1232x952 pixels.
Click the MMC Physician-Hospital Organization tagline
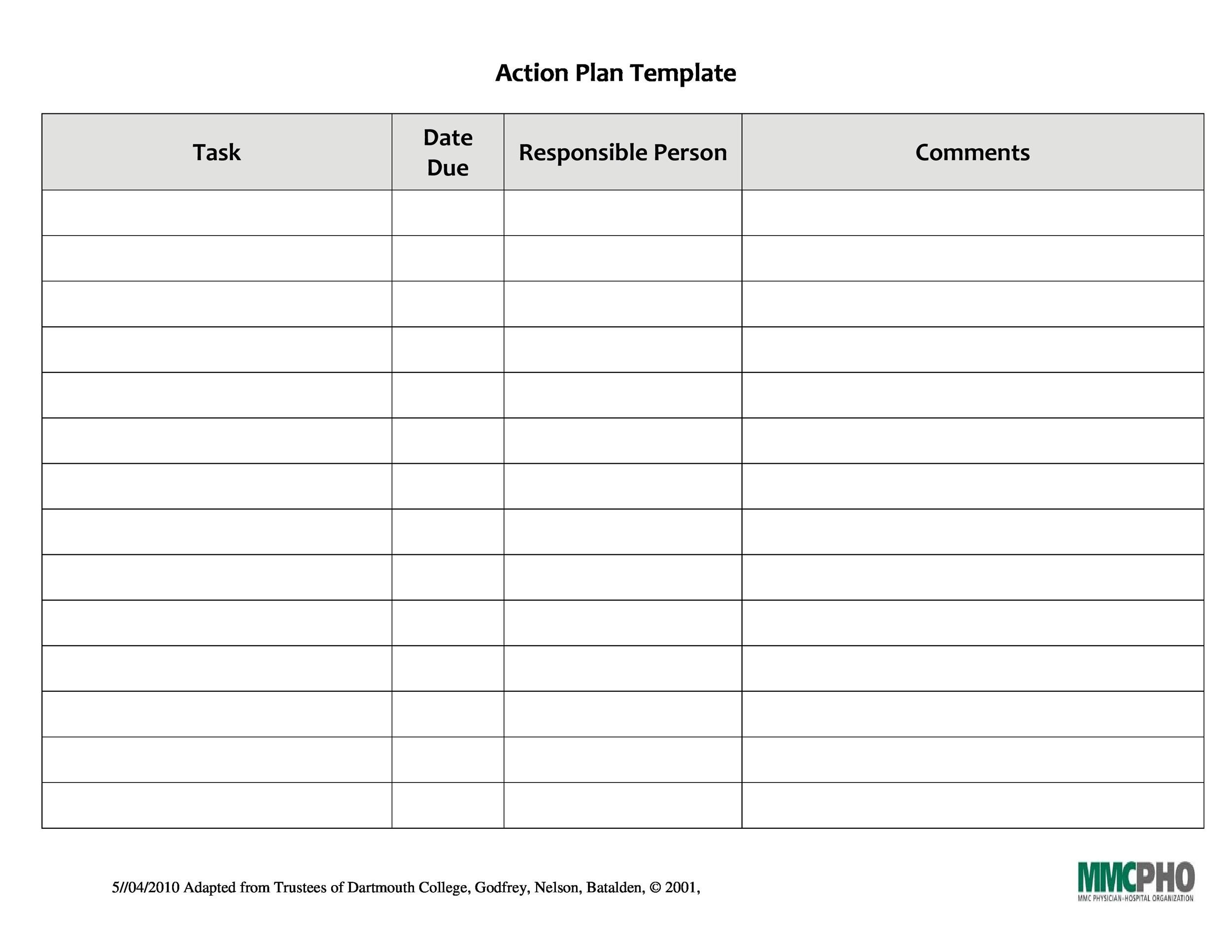[x=1135, y=898]
